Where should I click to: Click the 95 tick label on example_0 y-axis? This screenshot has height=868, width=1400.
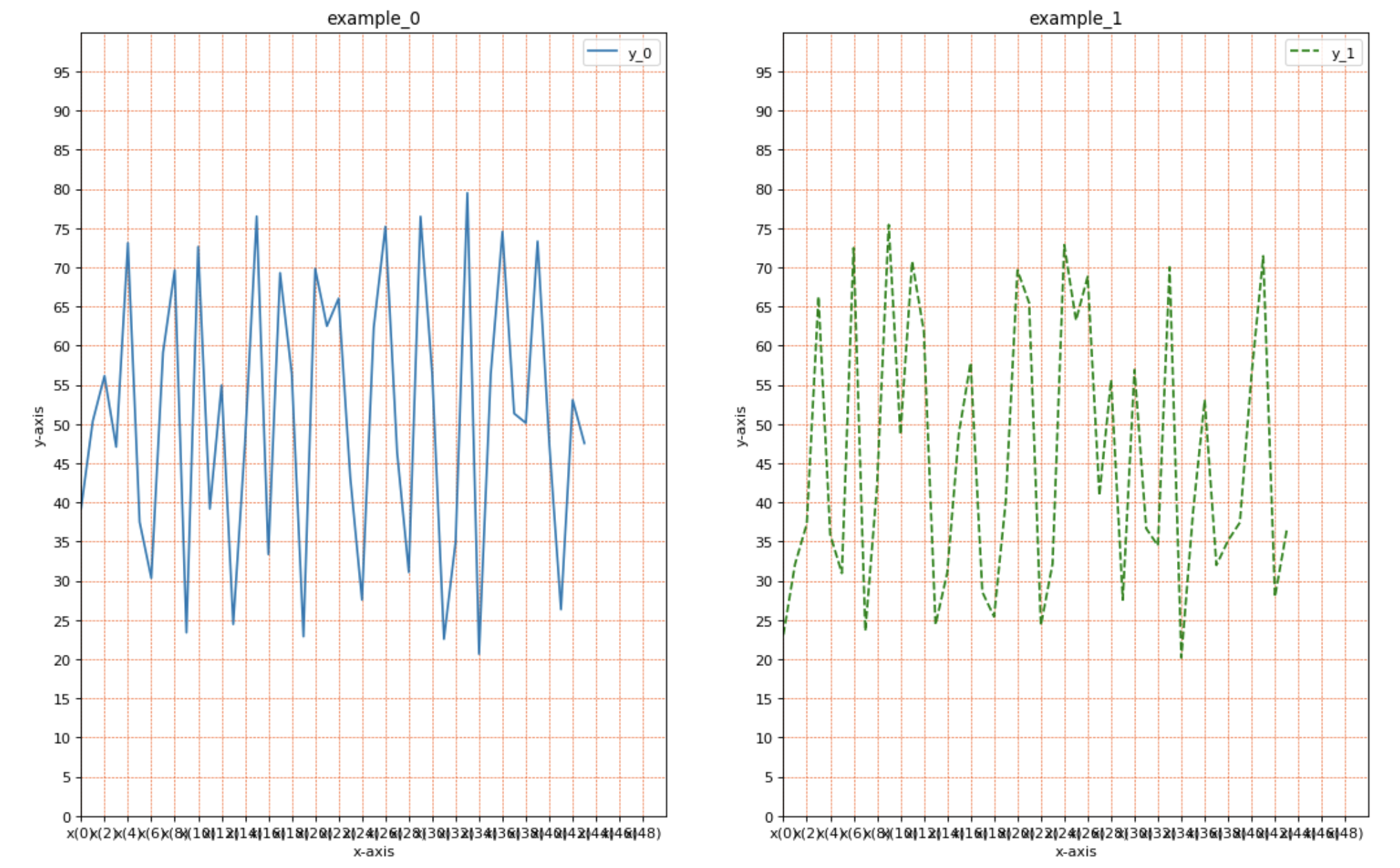tap(62, 72)
